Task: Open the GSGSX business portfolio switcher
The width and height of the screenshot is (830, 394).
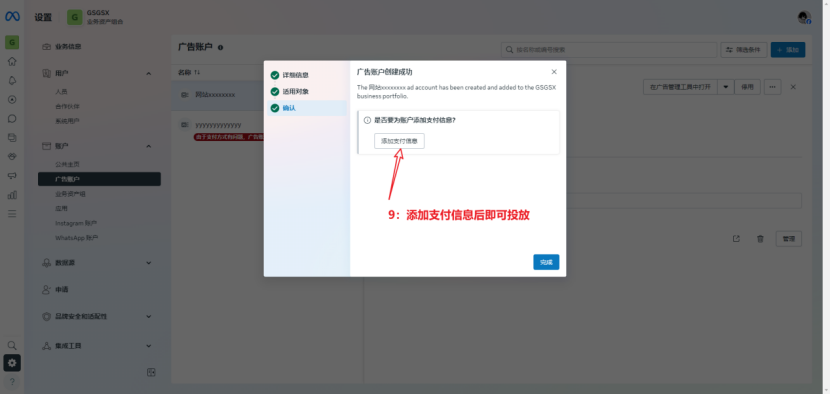Action: click(x=95, y=17)
